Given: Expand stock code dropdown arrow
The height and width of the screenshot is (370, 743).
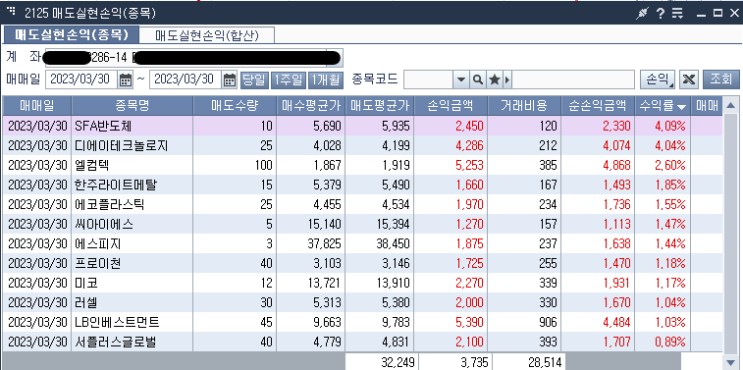Looking at the screenshot, I should 461,80.
